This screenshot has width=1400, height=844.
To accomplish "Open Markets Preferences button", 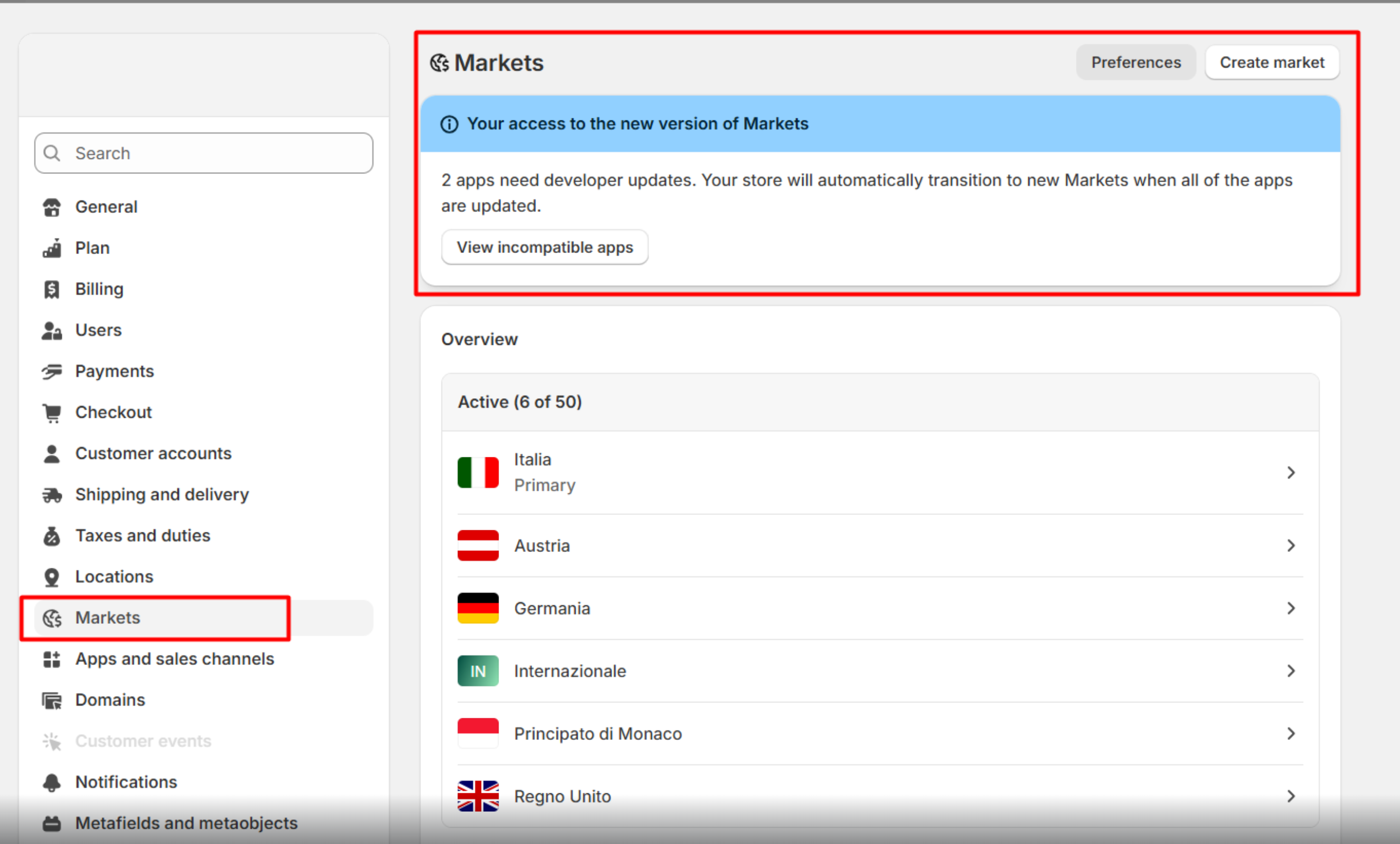I will pyautogui.click(x=1135, y=62).
